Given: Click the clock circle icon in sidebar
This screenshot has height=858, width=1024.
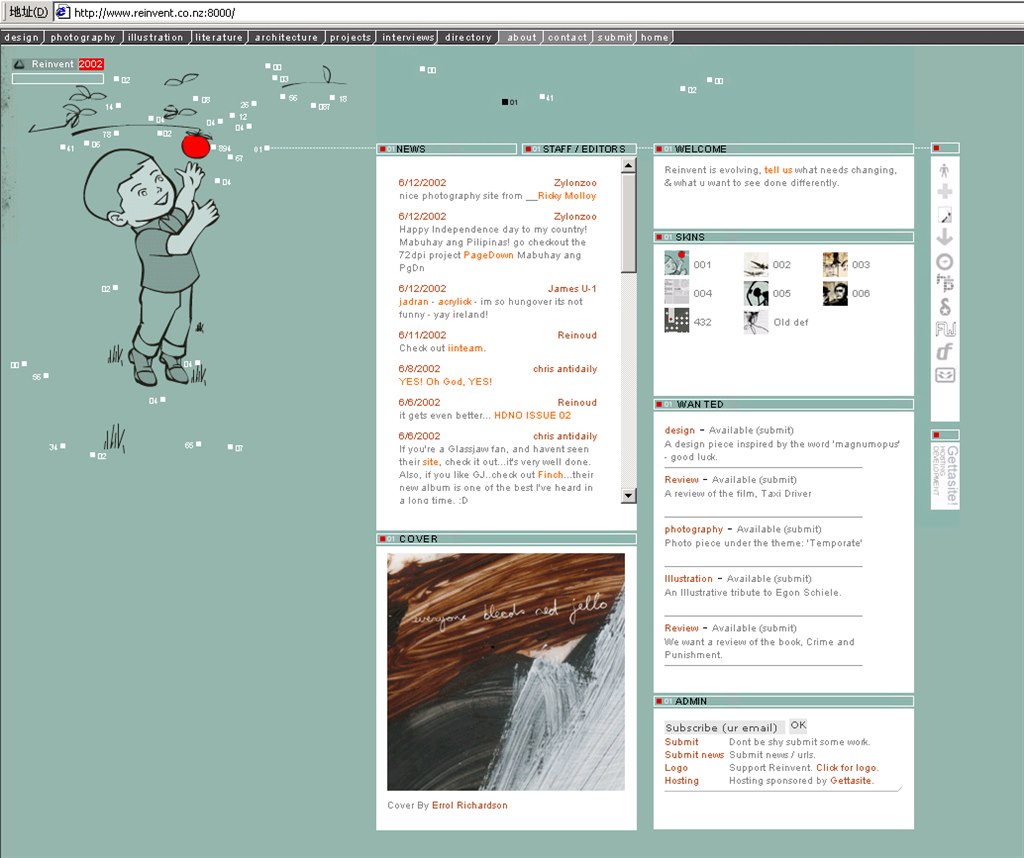Looking at the screenshot, I should (x=945, y=261).
